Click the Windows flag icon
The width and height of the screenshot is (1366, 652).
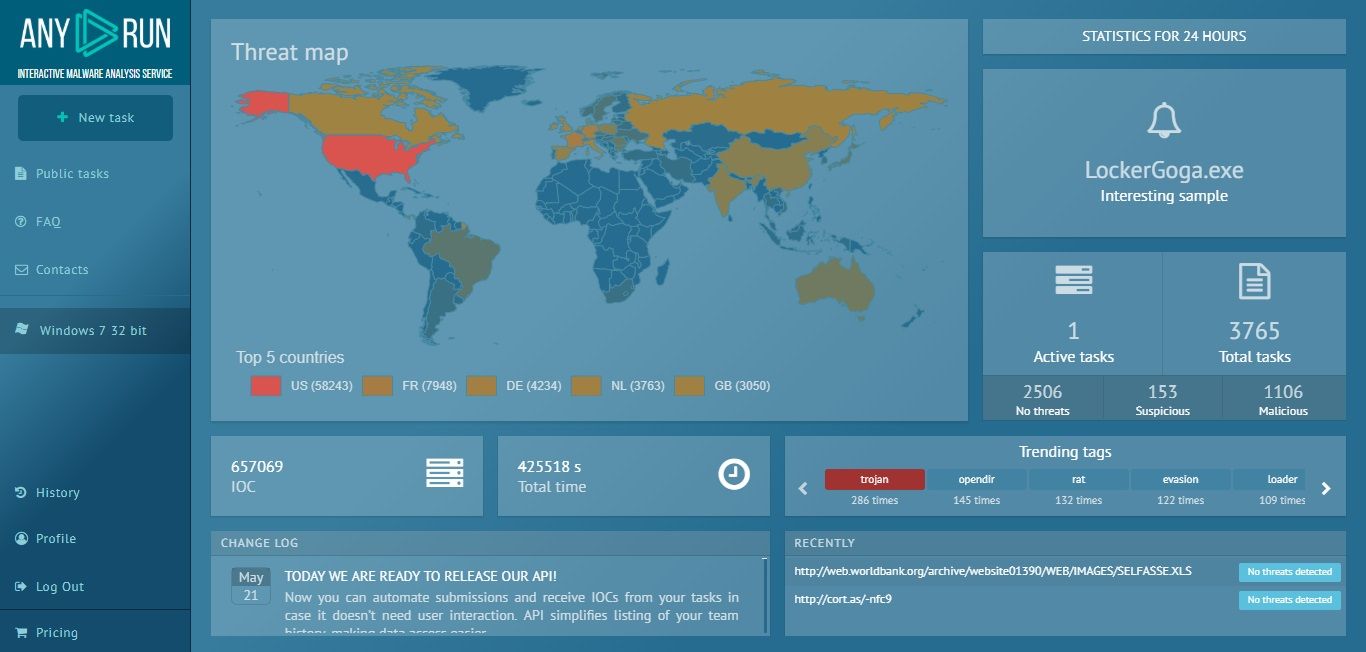(x=21, y=329)
